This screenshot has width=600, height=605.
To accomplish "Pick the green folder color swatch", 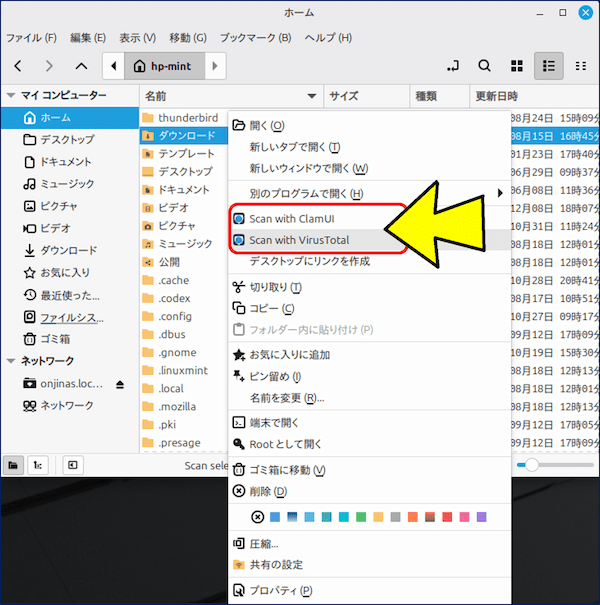I will click(x=361, y=517).
